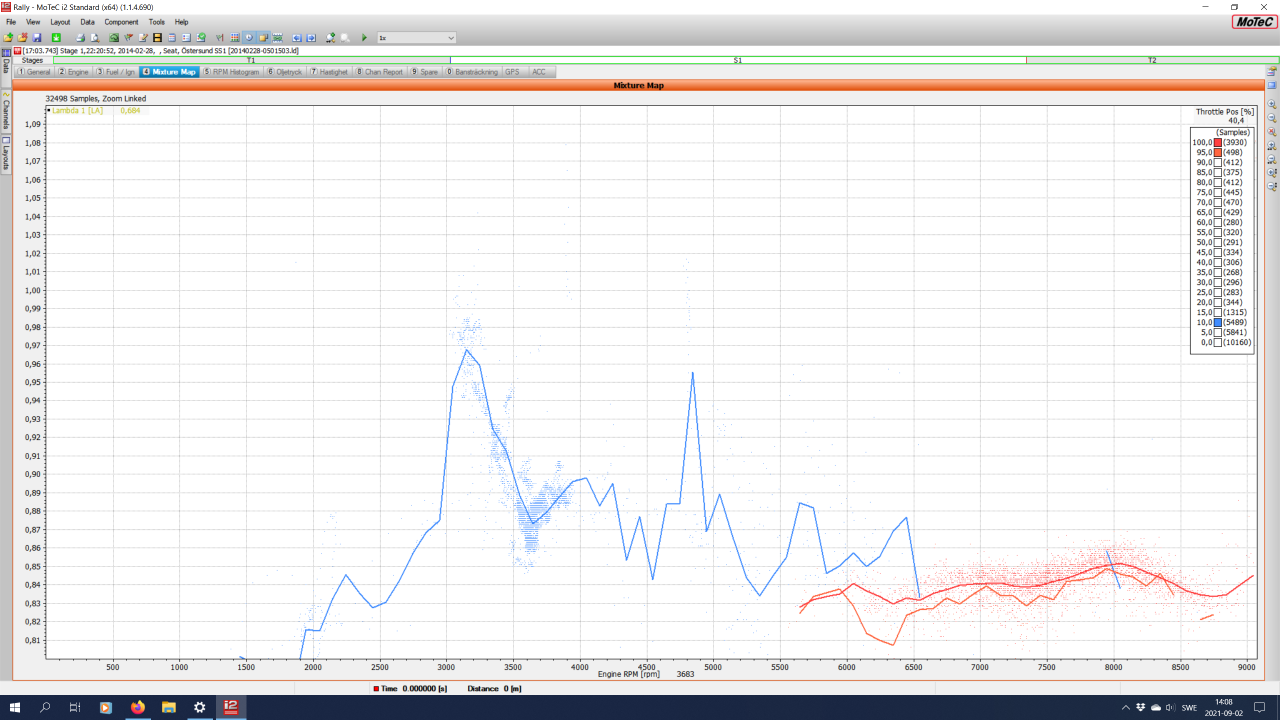
Task: Expand the Channels side panel
Action: [5, 113]
